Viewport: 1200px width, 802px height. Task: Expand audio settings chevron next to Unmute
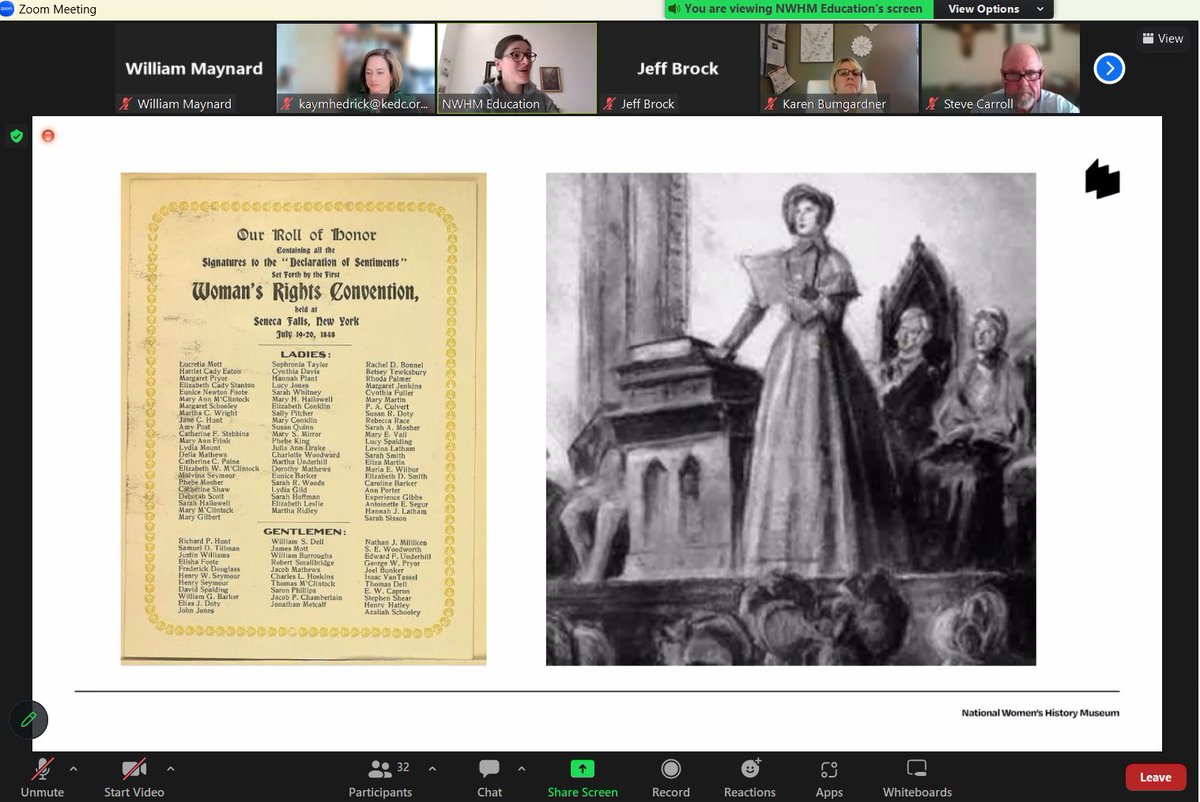tap(73, 770)
